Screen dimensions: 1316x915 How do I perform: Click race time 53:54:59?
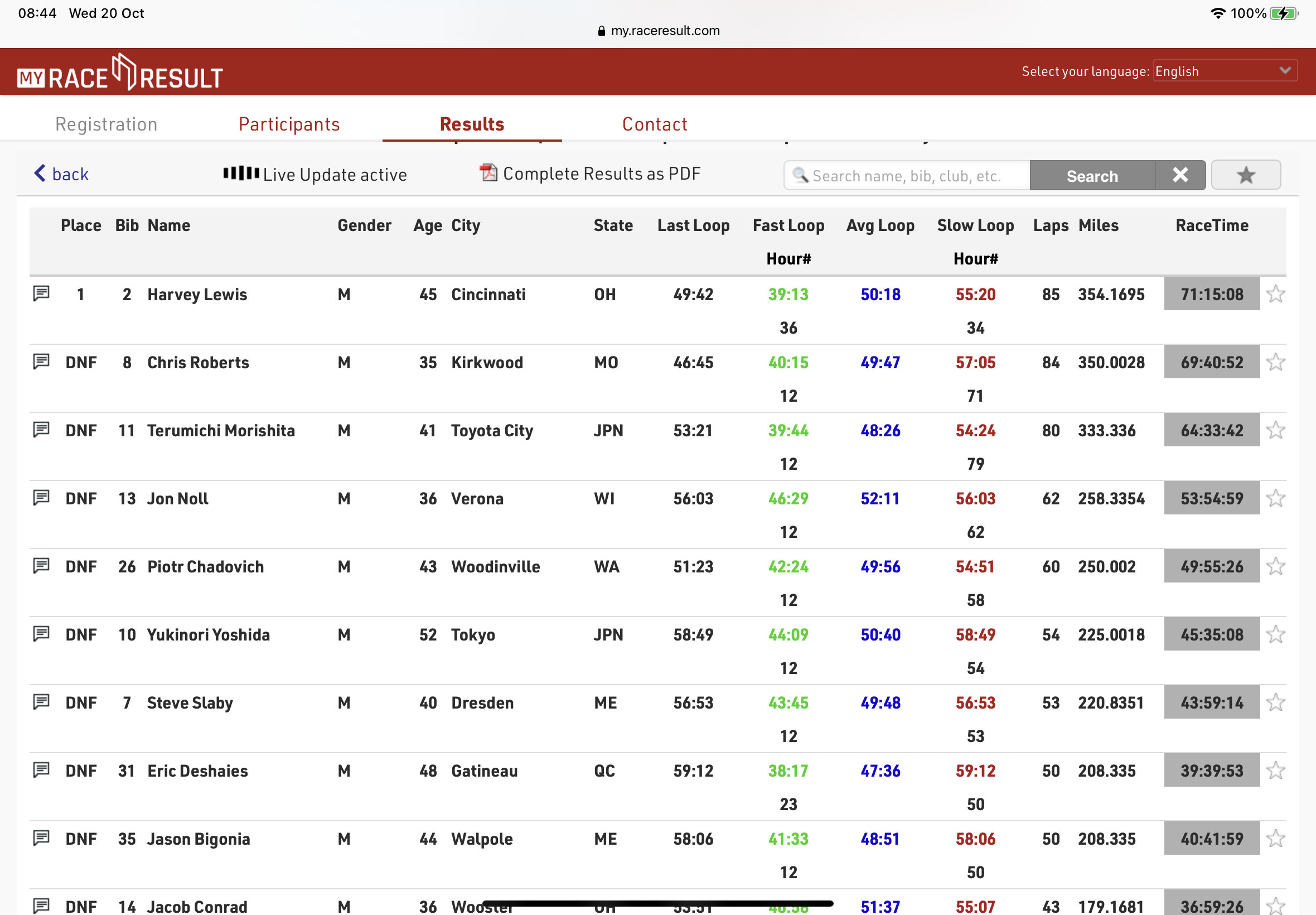[1212, 498]
